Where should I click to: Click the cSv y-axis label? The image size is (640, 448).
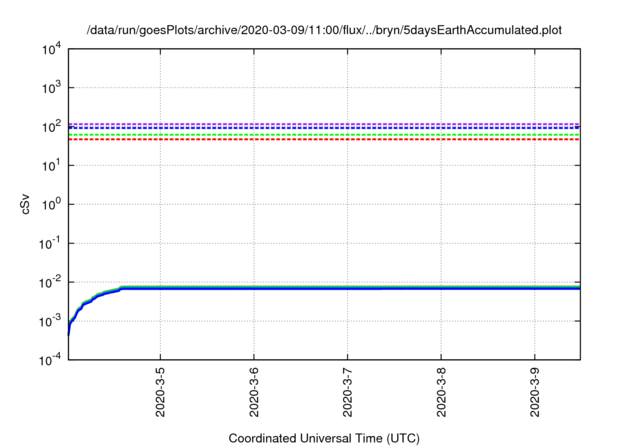25,206
